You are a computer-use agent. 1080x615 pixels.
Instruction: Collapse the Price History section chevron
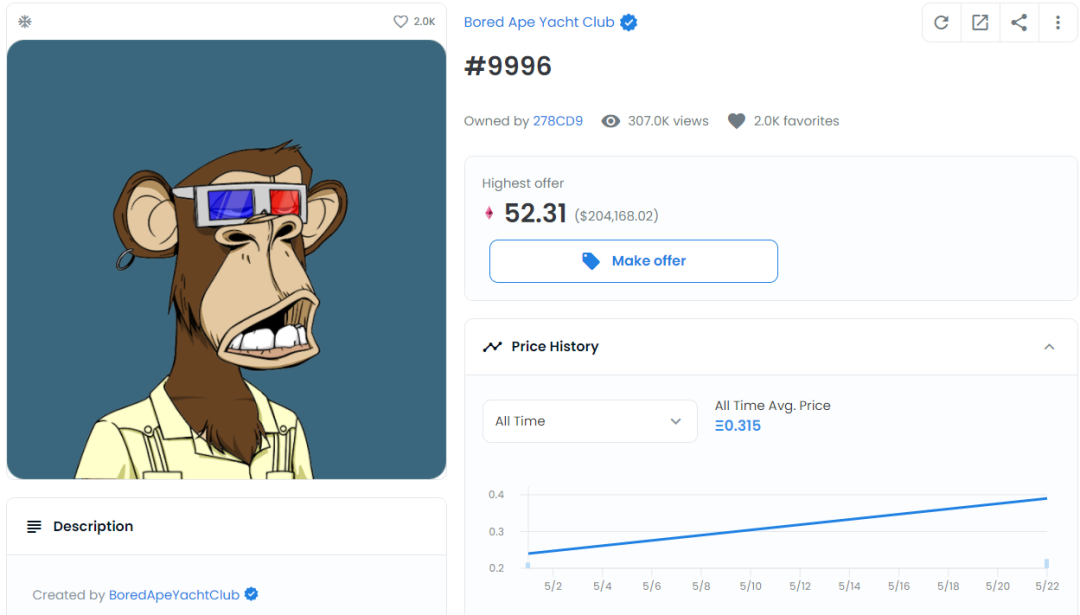point(1049,346)
